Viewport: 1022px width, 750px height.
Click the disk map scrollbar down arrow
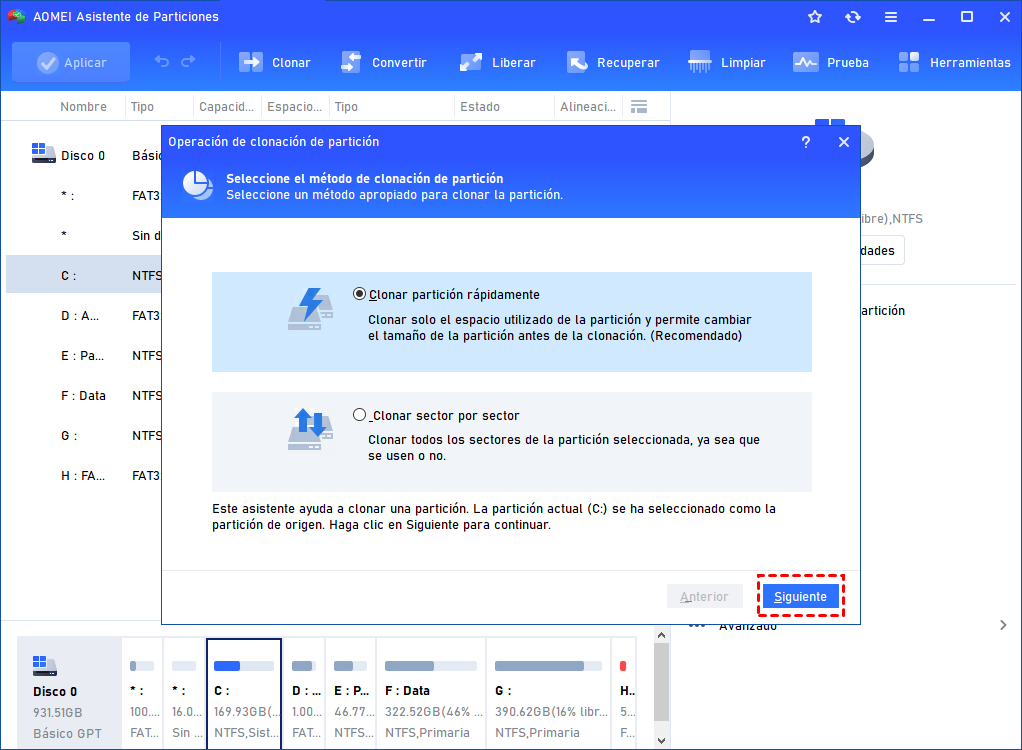(662, 741)
